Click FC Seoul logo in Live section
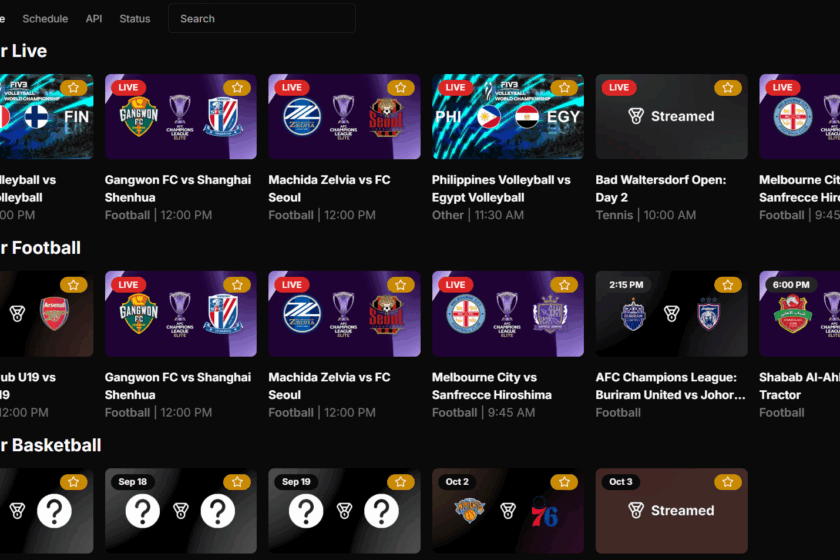The height and width of the screenshot is (560, 840). [x=386, y=117]
